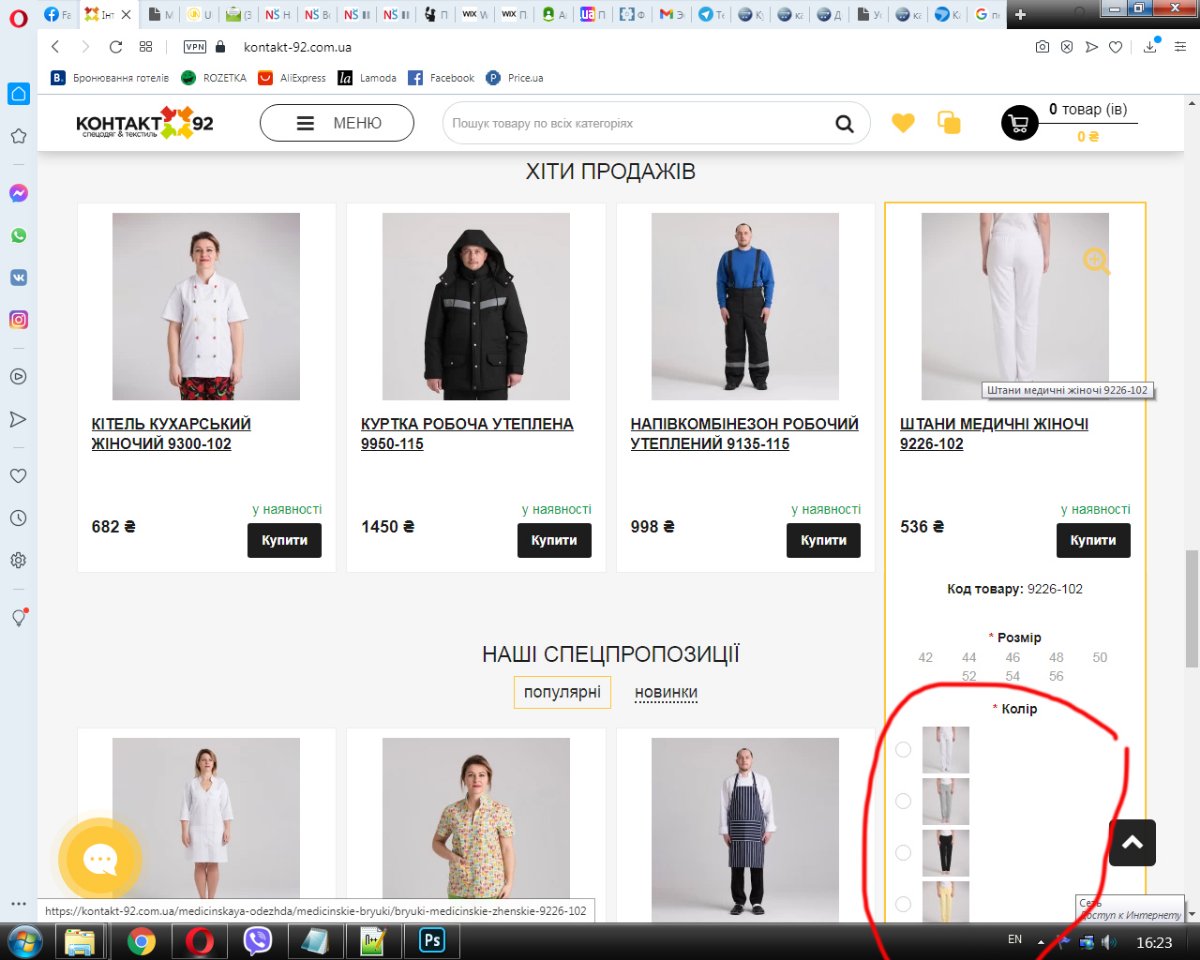Click the search magnifier on the site
The height and width of the screenshot is (960, 1200).
[x=845, y=124]
